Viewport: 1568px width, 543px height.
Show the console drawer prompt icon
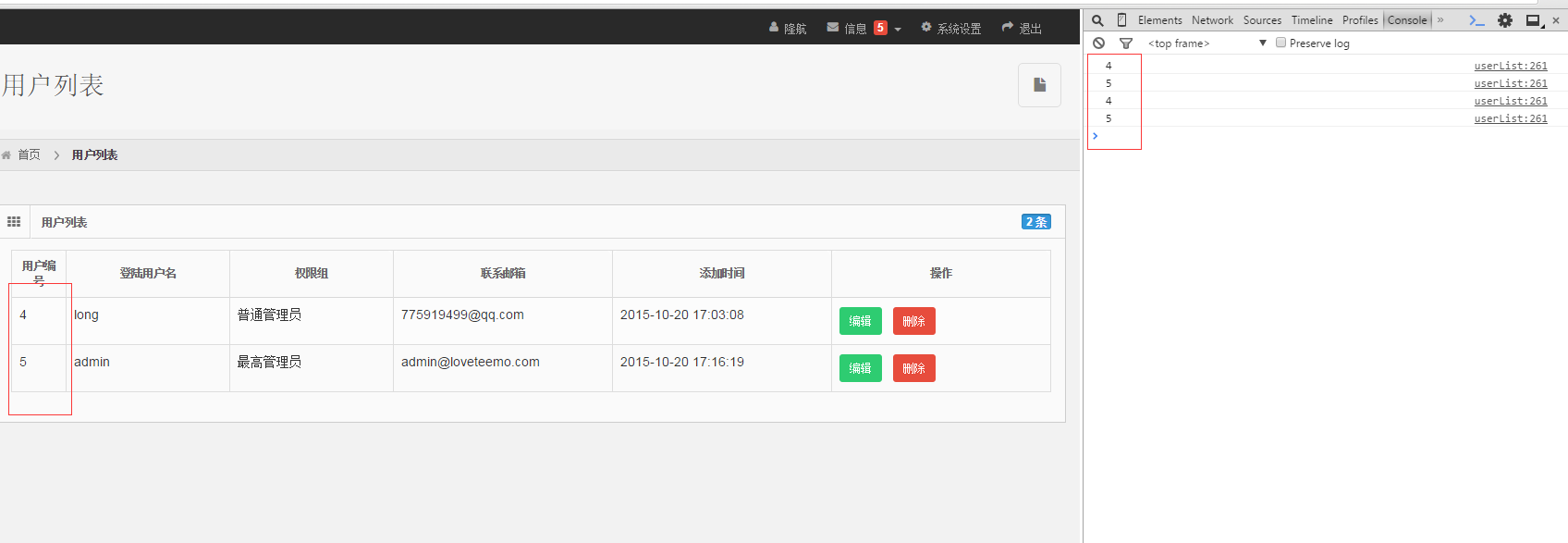point(1476,20)
